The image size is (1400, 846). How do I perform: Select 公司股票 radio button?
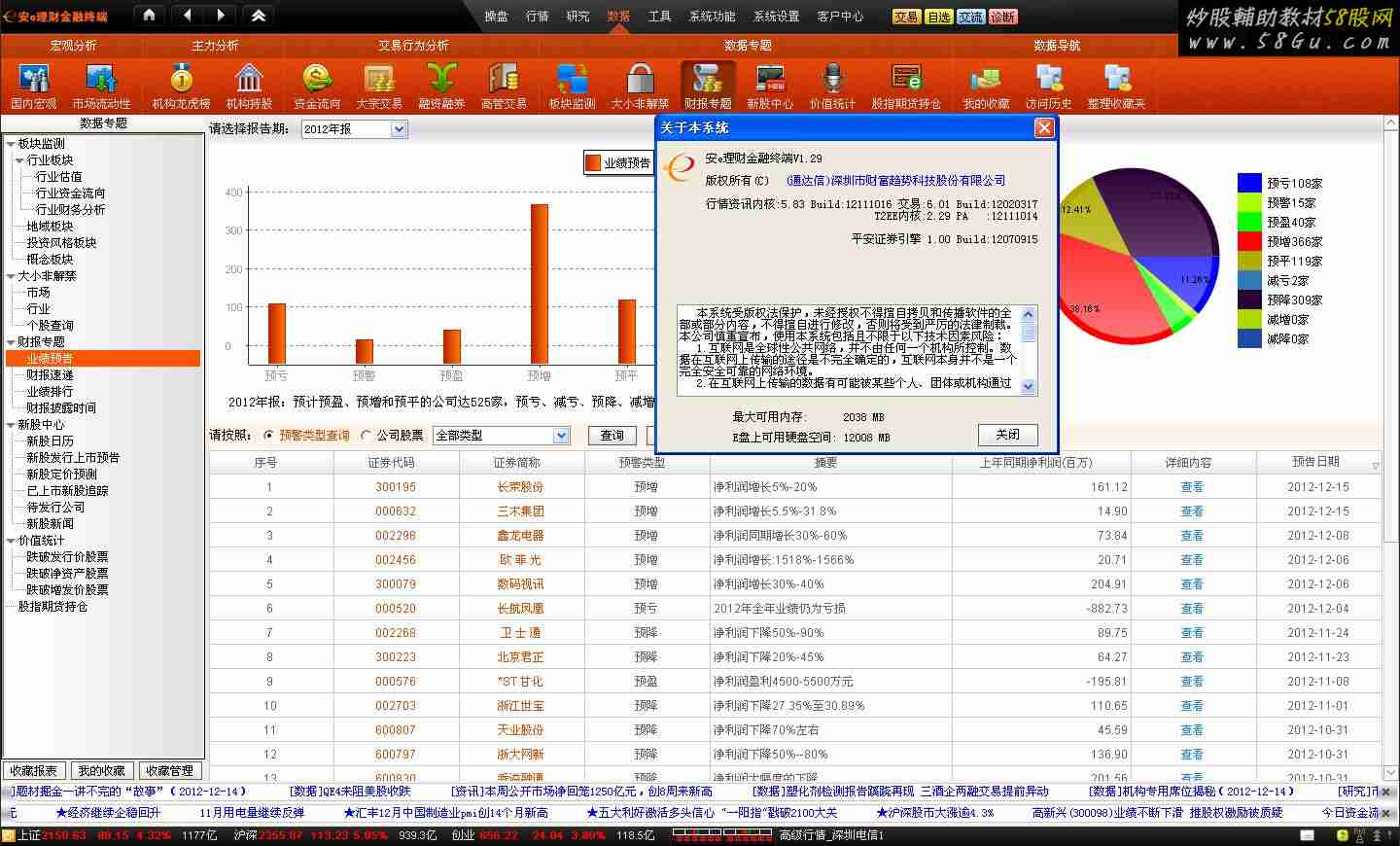click(367, 436)
